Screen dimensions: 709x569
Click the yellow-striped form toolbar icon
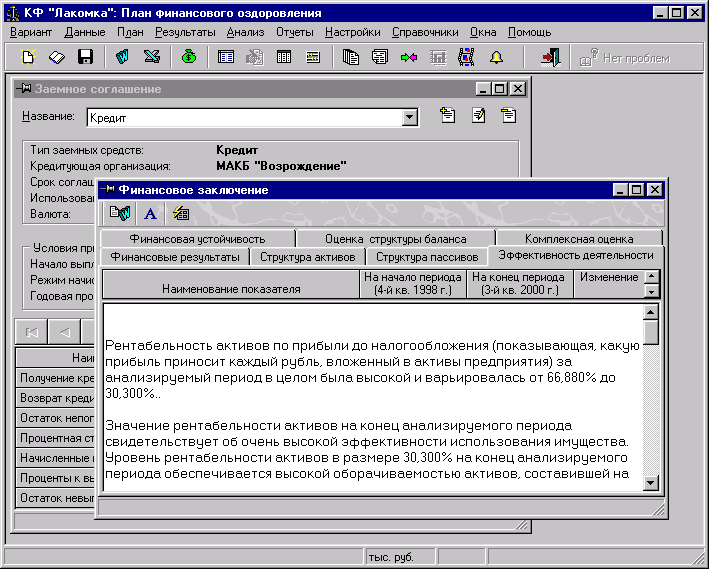coord(313,57)
